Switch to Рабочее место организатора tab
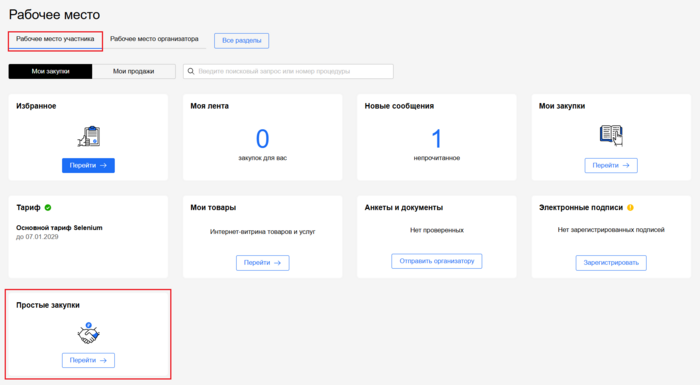This screenshot has height=385, width=700. [154, 39]
